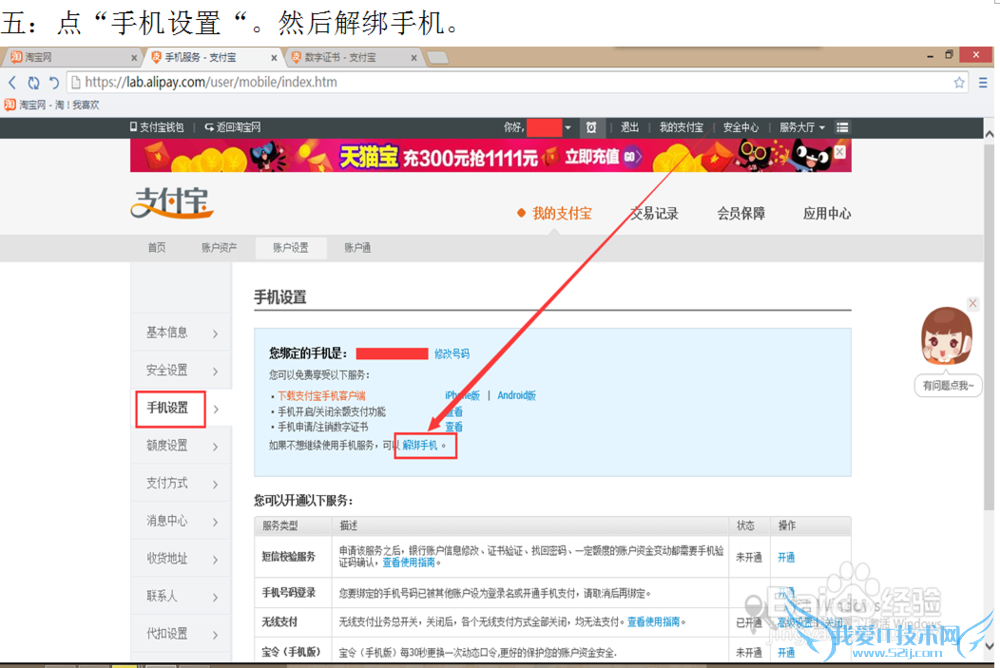Open 应用中心 nav item
Image resolution: width=1000 pixels, height=668 pixels.
[x=827, y=214]
